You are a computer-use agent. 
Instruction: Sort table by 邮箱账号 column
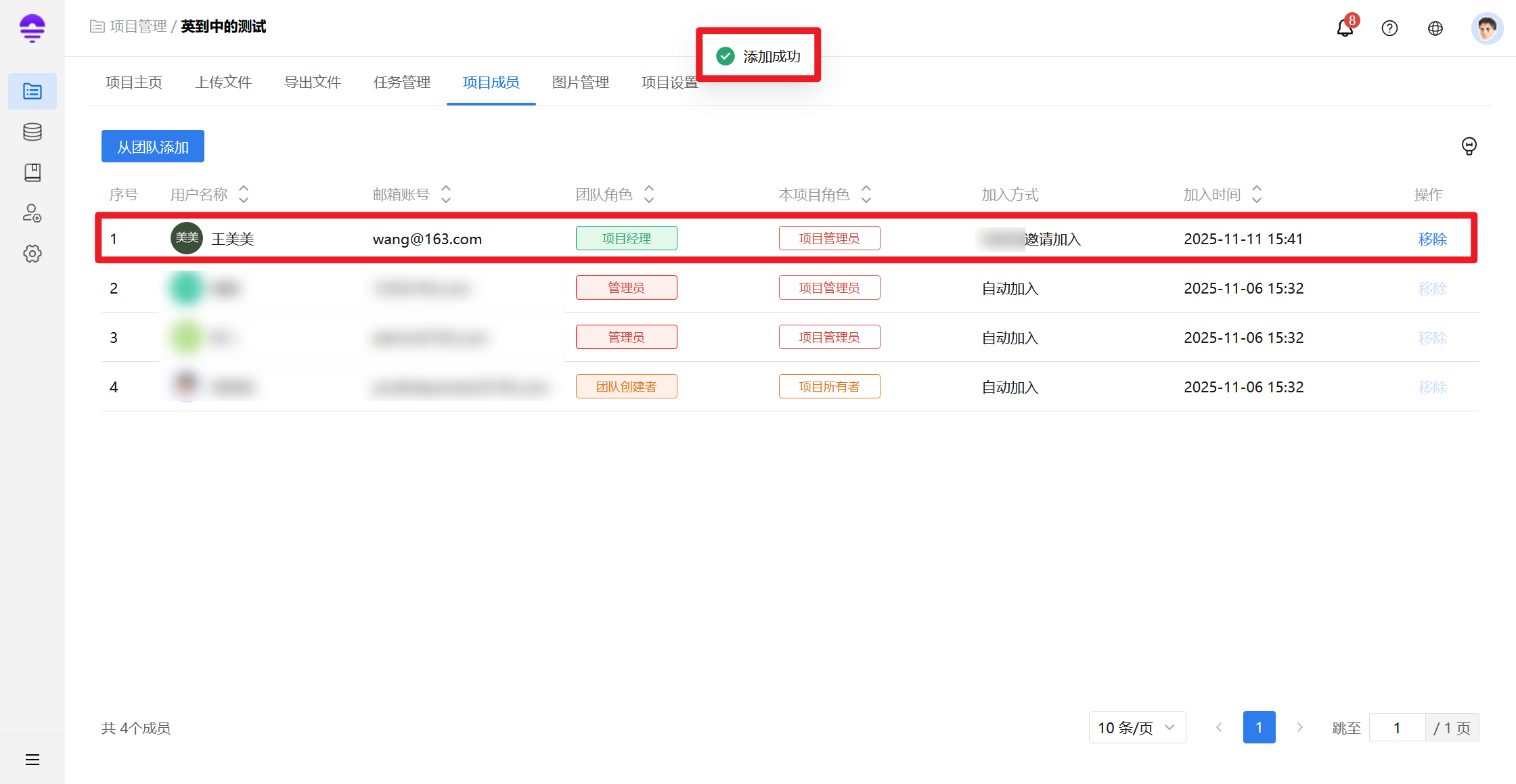(446, 194)
